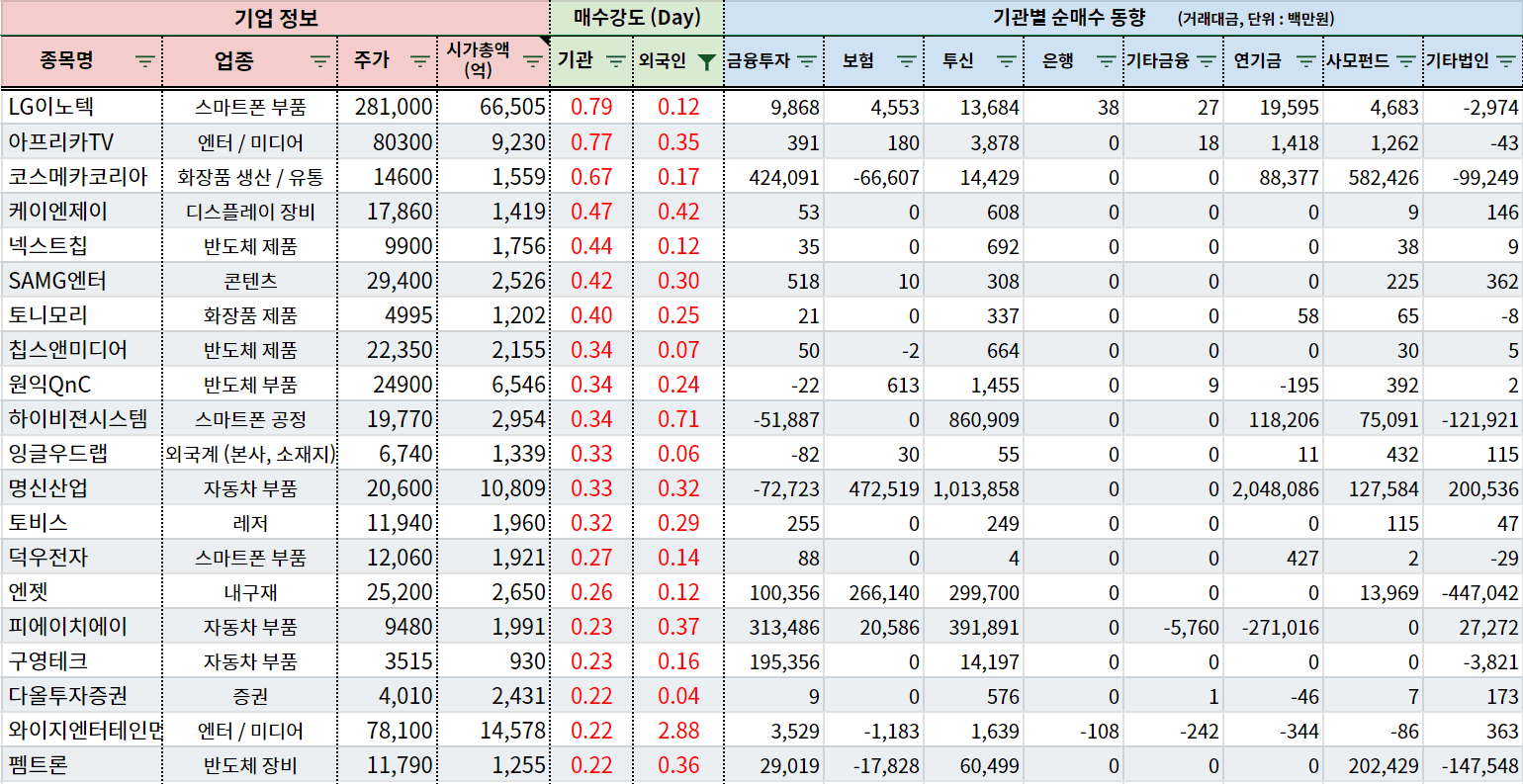Select the 구영테크 stock name cell

[x=81, y=661]
